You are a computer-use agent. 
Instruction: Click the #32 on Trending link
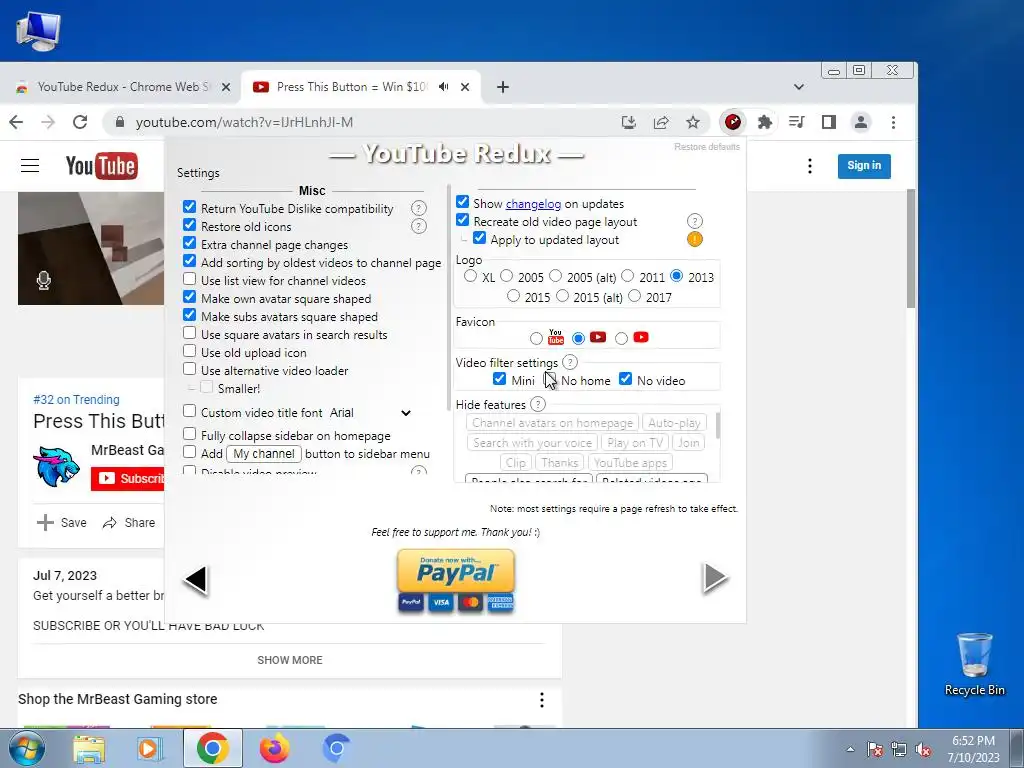(x=76, y=400)
